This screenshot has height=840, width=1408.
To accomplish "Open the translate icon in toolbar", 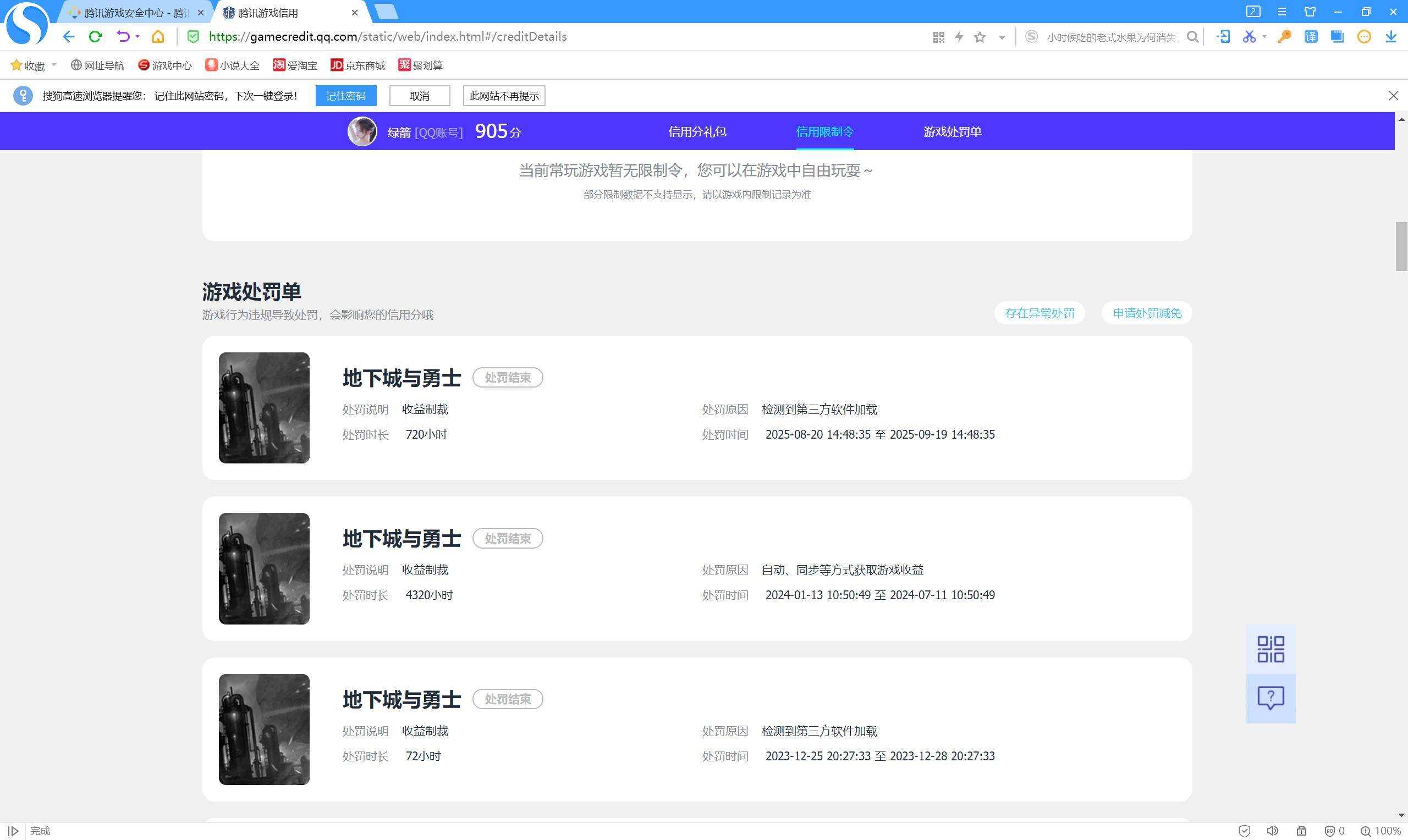I will click(x=1311, y=37).
